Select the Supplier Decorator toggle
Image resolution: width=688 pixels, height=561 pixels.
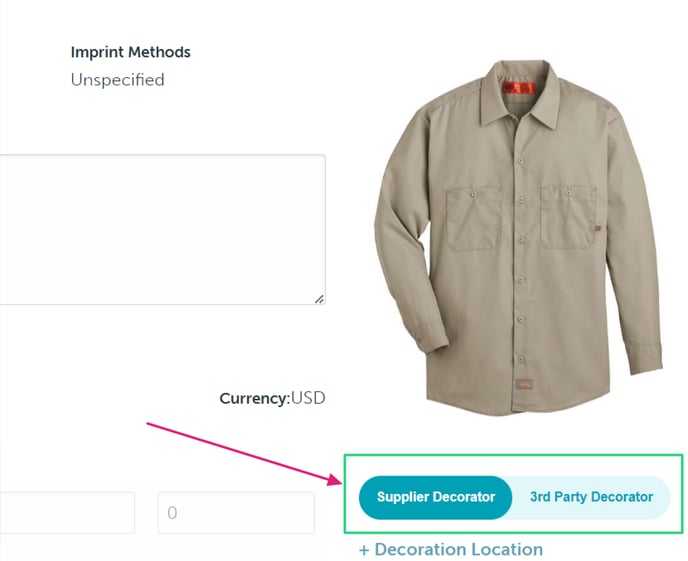tap(435, 497)
